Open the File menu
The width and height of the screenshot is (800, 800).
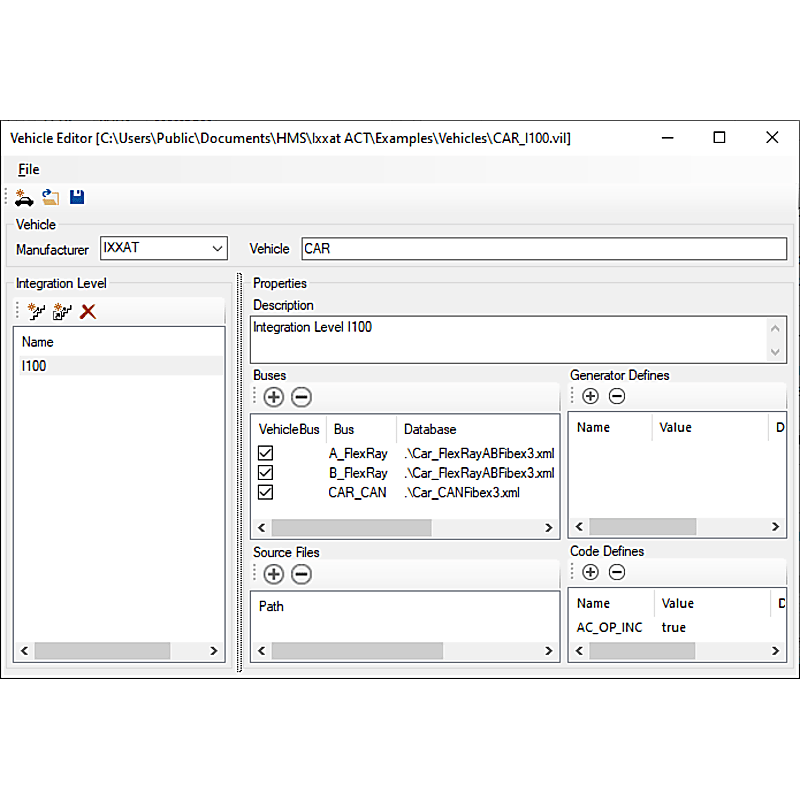pyautogui.click(x=28, y=169)
